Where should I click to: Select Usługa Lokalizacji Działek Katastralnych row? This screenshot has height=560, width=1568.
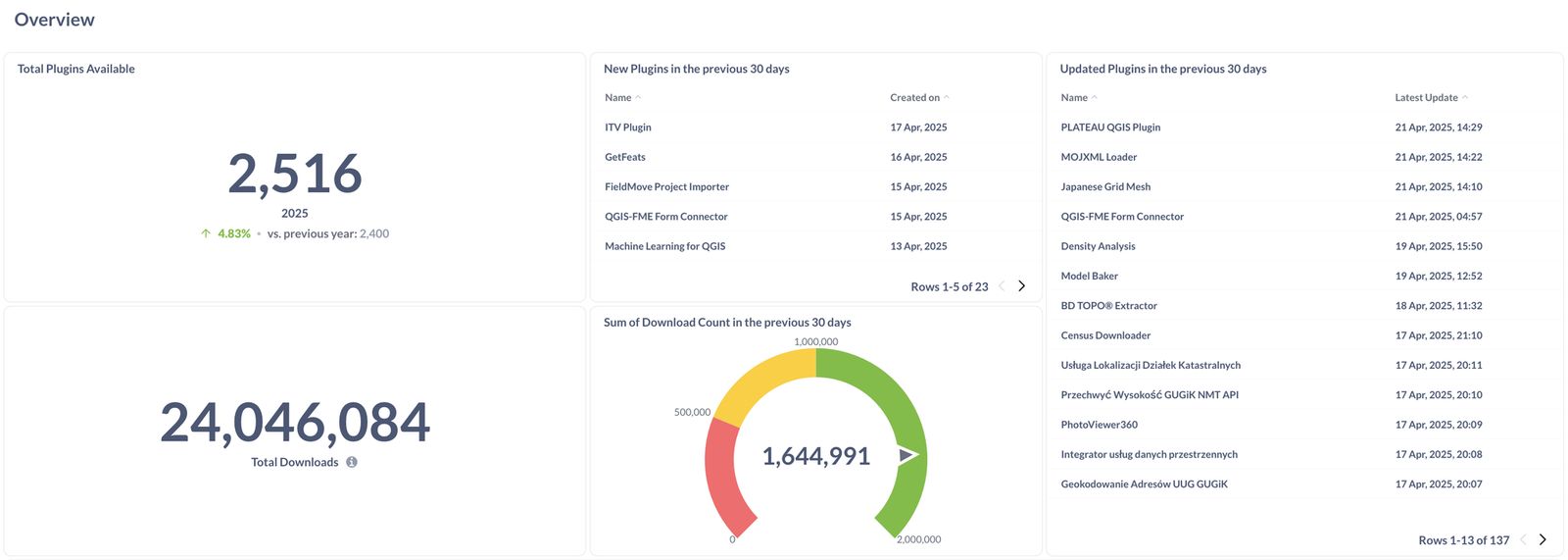[x=1304, y=365]
